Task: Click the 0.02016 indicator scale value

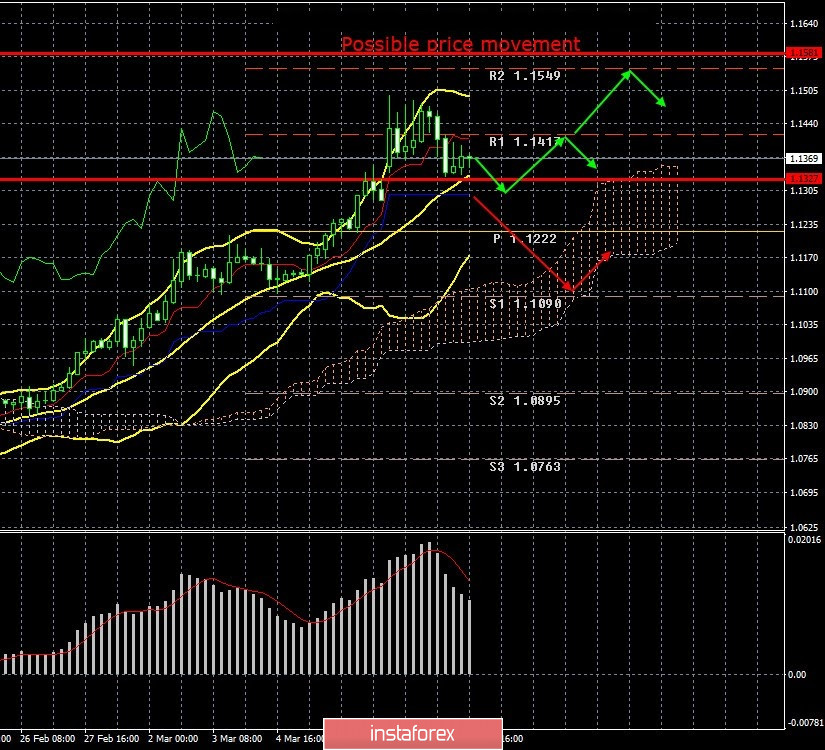Action: [x=804, y=539]
